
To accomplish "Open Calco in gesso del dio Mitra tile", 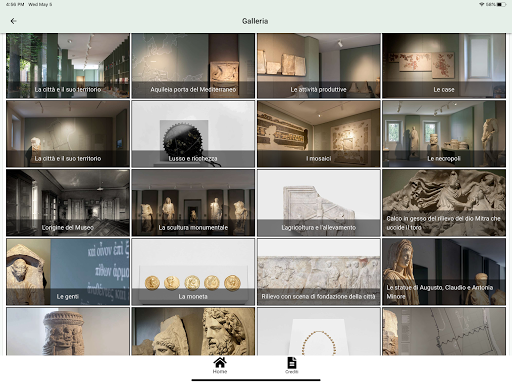I will (444, 203).
